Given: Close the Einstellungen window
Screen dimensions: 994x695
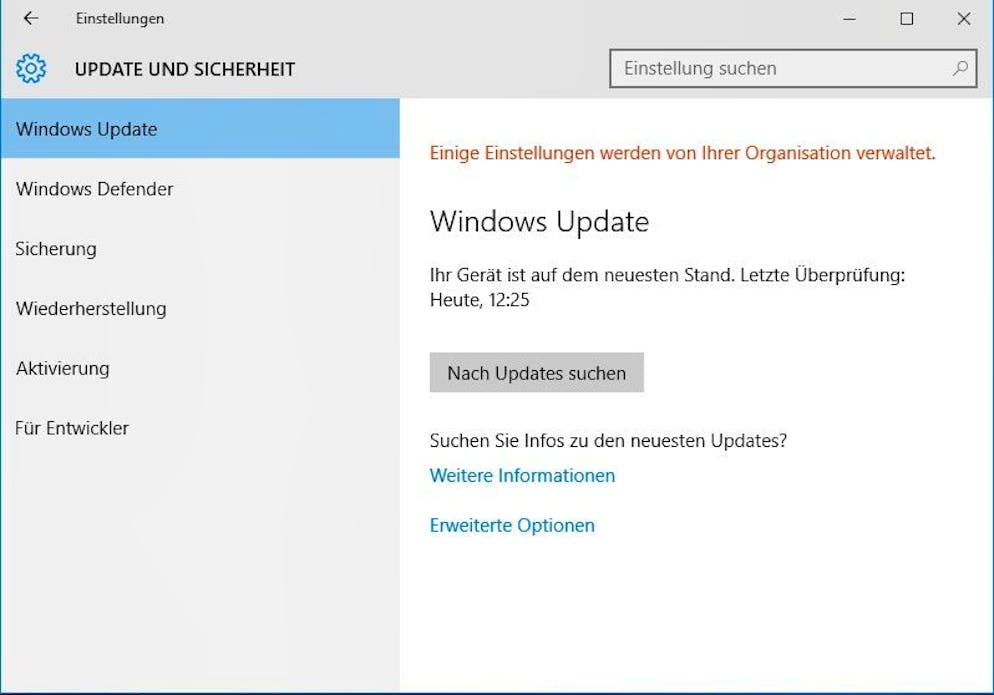Looking at the screenshot, I should [x=964, y=19].
